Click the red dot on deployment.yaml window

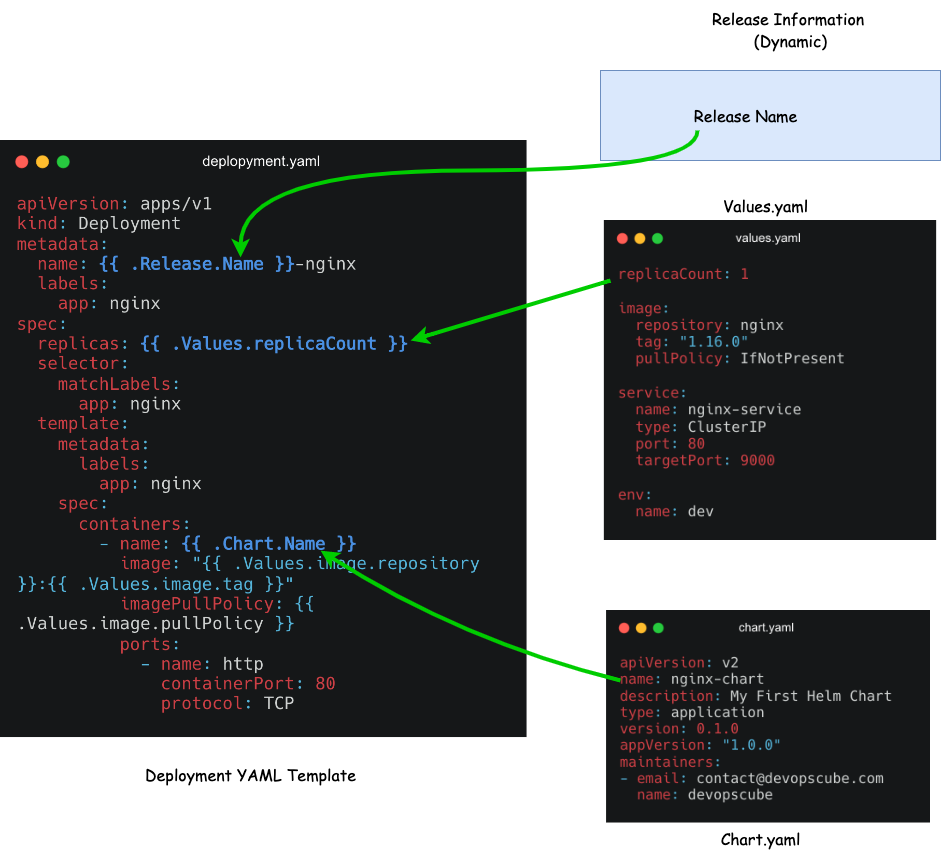[22, 161]
